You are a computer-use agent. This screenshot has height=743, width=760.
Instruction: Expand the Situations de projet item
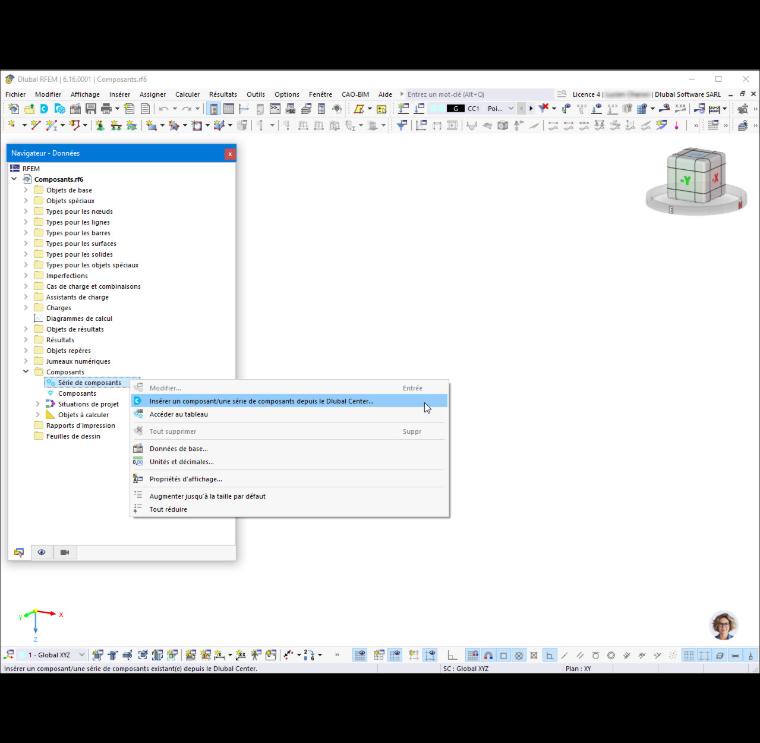point(38,404)
